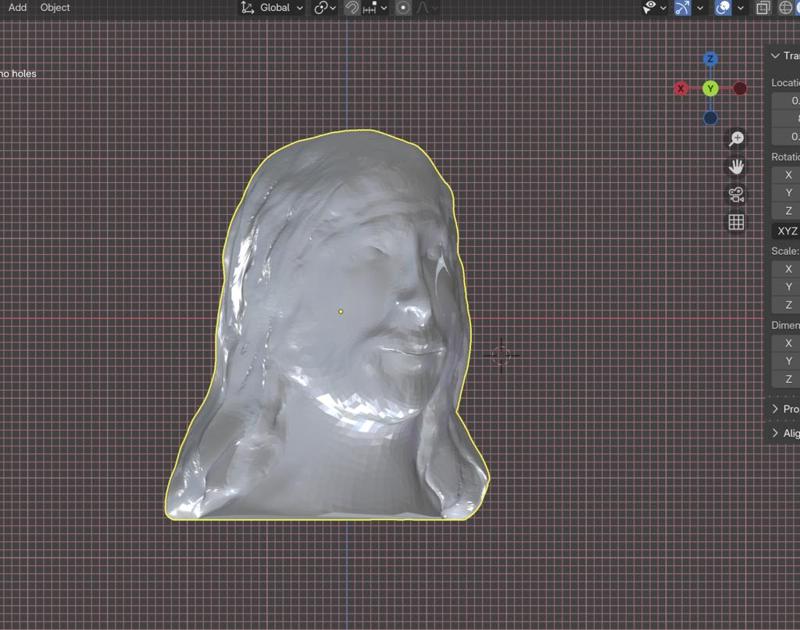800x630 pixels.
Task: Toggle proportional editing
Action: click(x=403, y=8)
